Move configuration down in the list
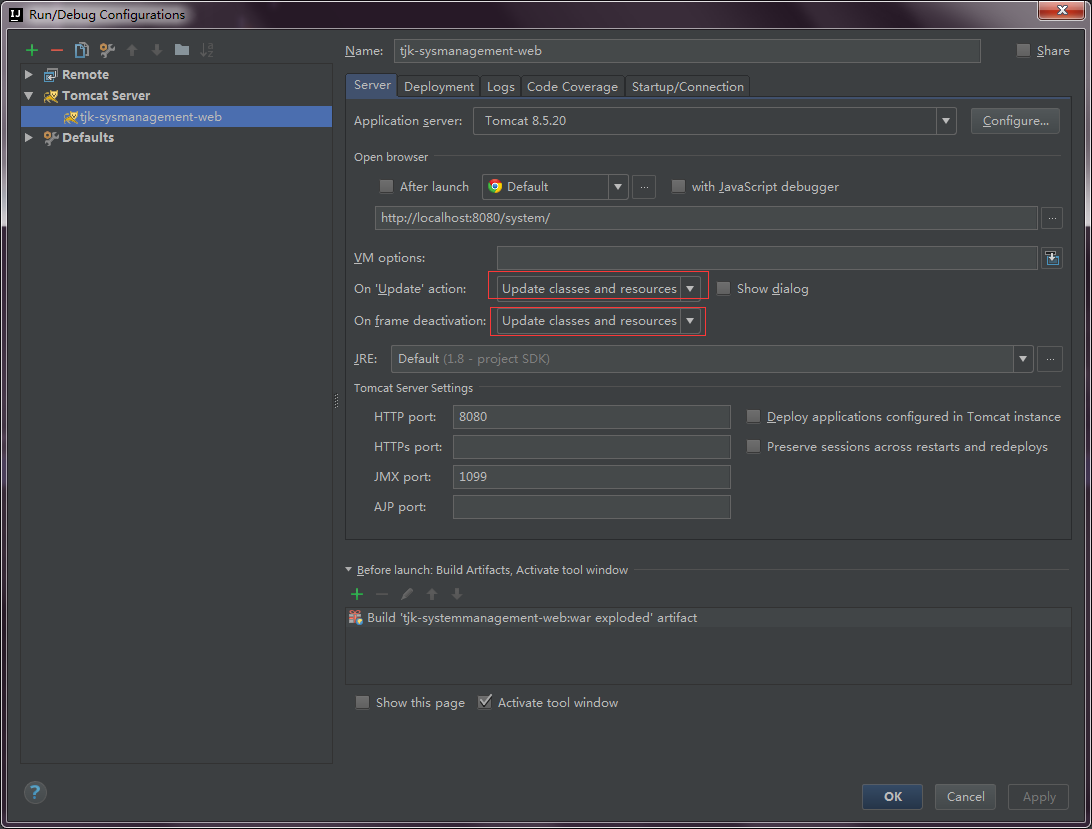This screenshot has height=829, width=1092. [x=157, y=50]
